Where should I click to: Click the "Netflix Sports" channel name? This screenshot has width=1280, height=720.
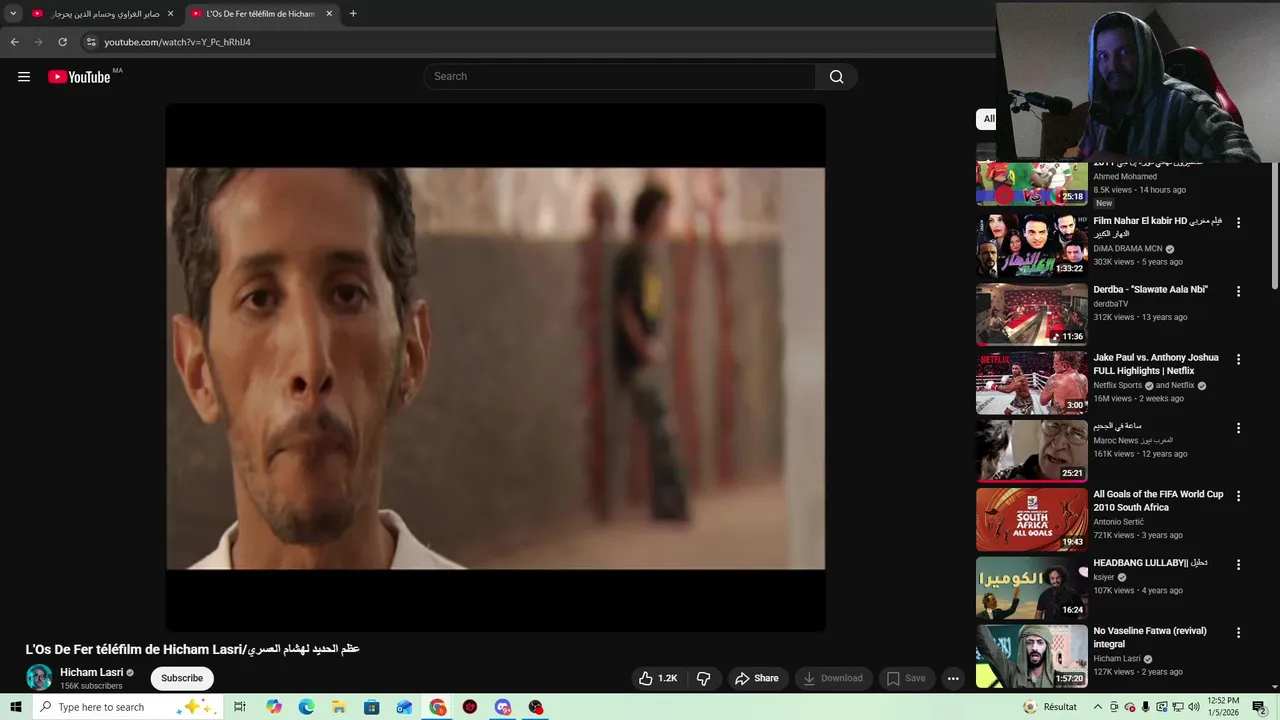(x=1117, y=385)
